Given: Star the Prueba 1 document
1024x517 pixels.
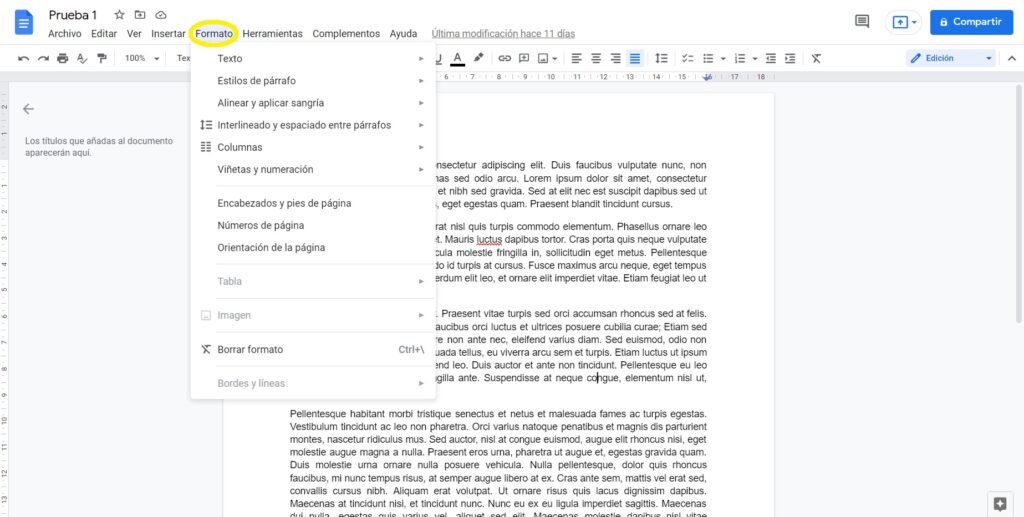Looking at the screenshot, I should click(120, 15).
